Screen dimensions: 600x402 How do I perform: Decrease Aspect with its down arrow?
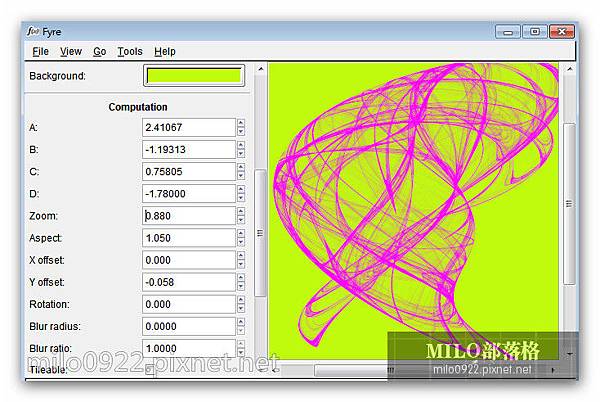(241, 243)
